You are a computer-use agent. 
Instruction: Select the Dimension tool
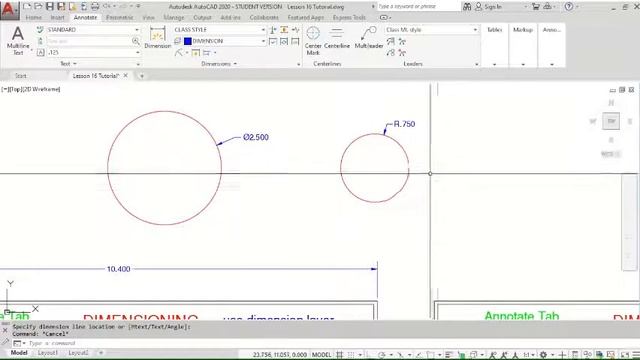click(x=158, y=38)
